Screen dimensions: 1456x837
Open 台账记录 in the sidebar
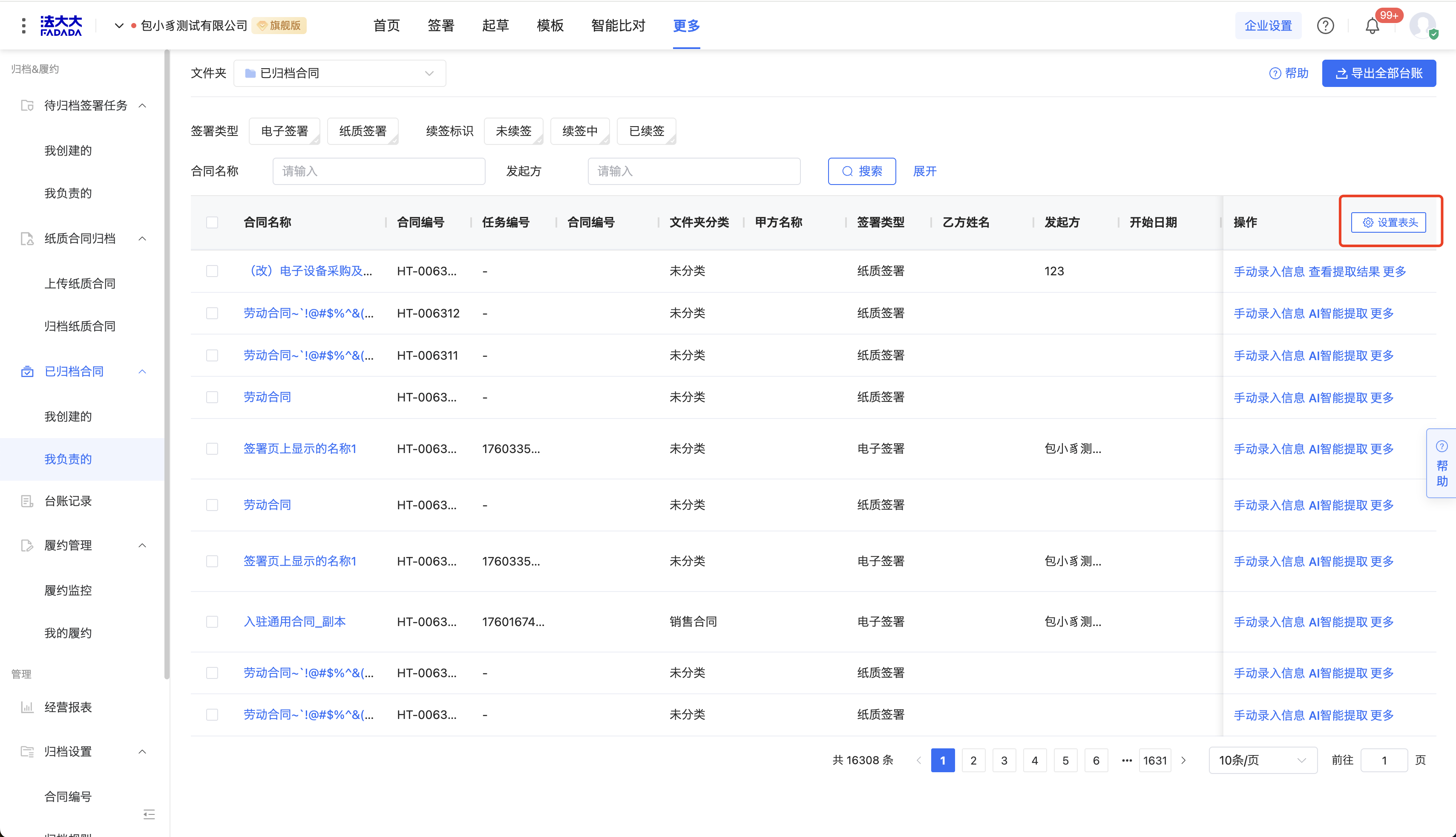(68, 501)
